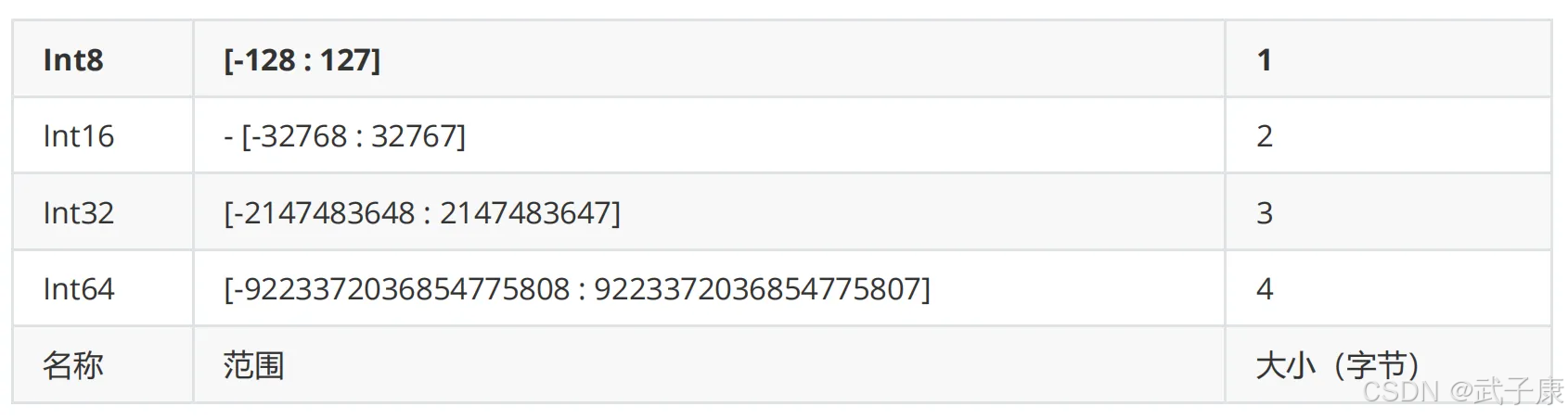Click the Int32 name cell

click(79, 213)
